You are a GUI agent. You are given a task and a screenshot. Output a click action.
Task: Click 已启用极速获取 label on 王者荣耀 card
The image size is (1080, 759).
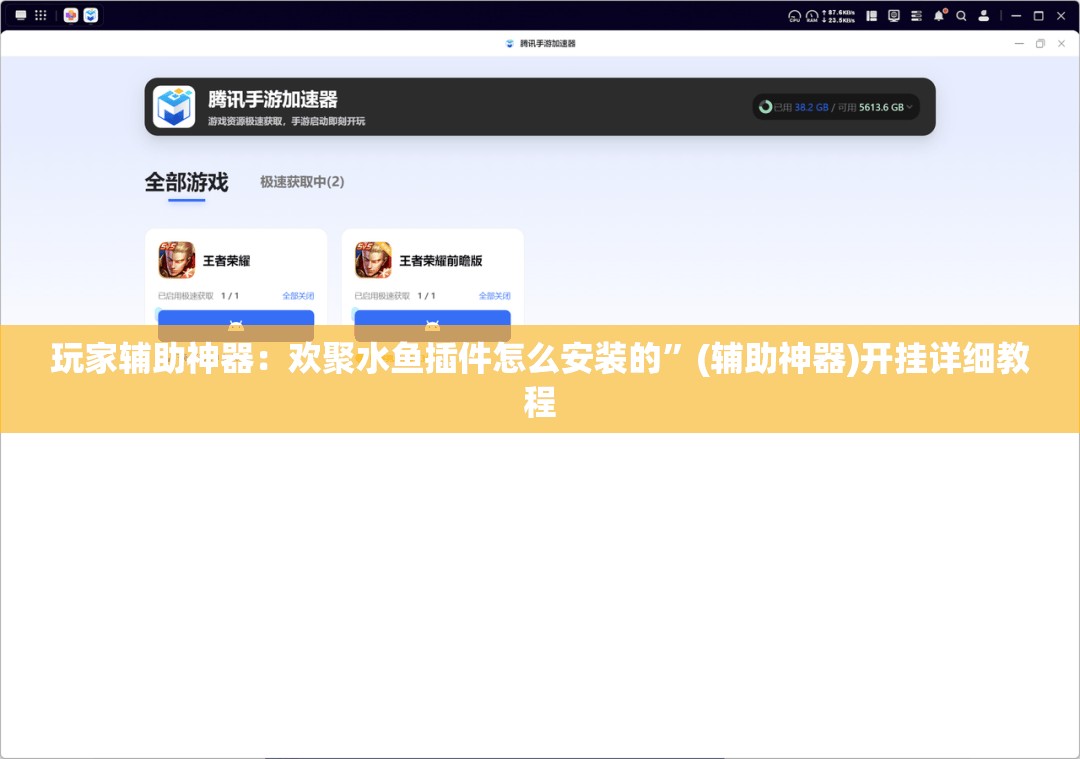click(x=186, y=295)
